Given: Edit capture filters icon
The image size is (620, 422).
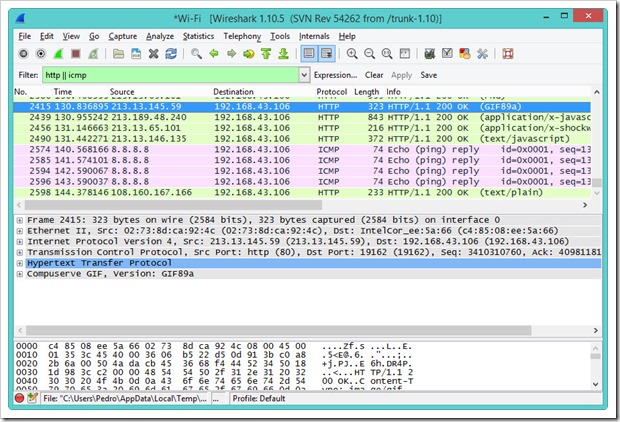Looking at the screenshot, I should tap(429, 53).
